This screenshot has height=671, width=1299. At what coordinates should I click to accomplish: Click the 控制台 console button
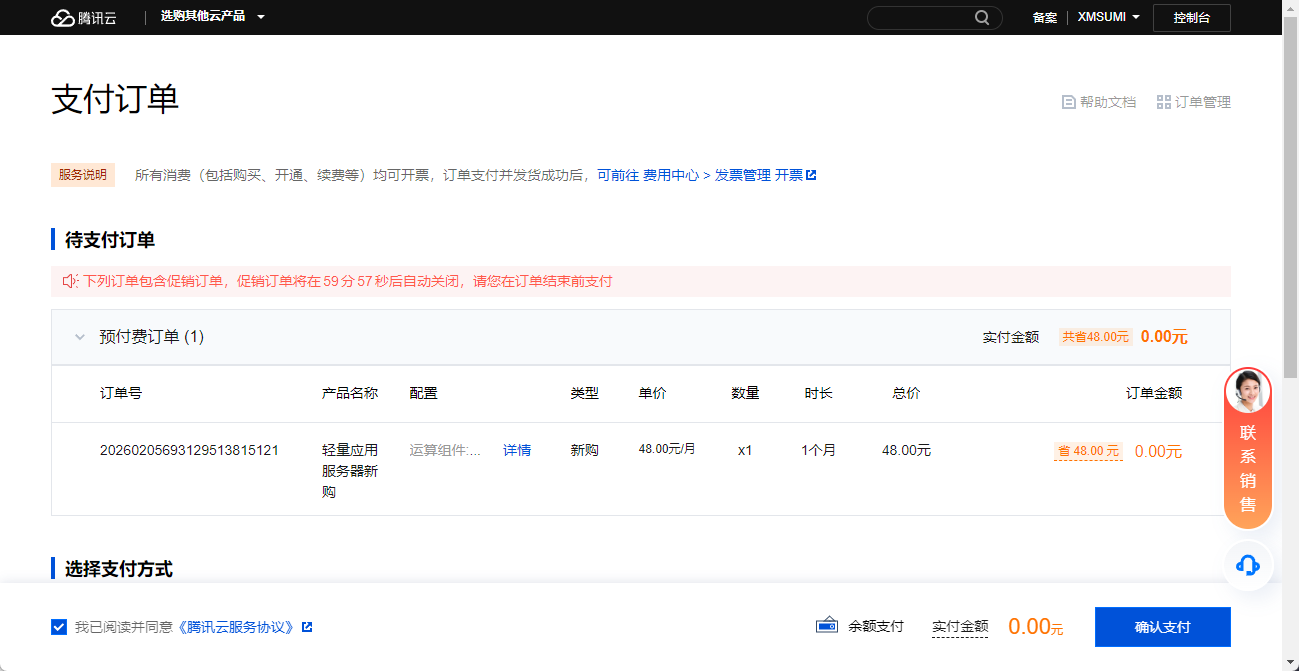click(x=1191, y=18)
